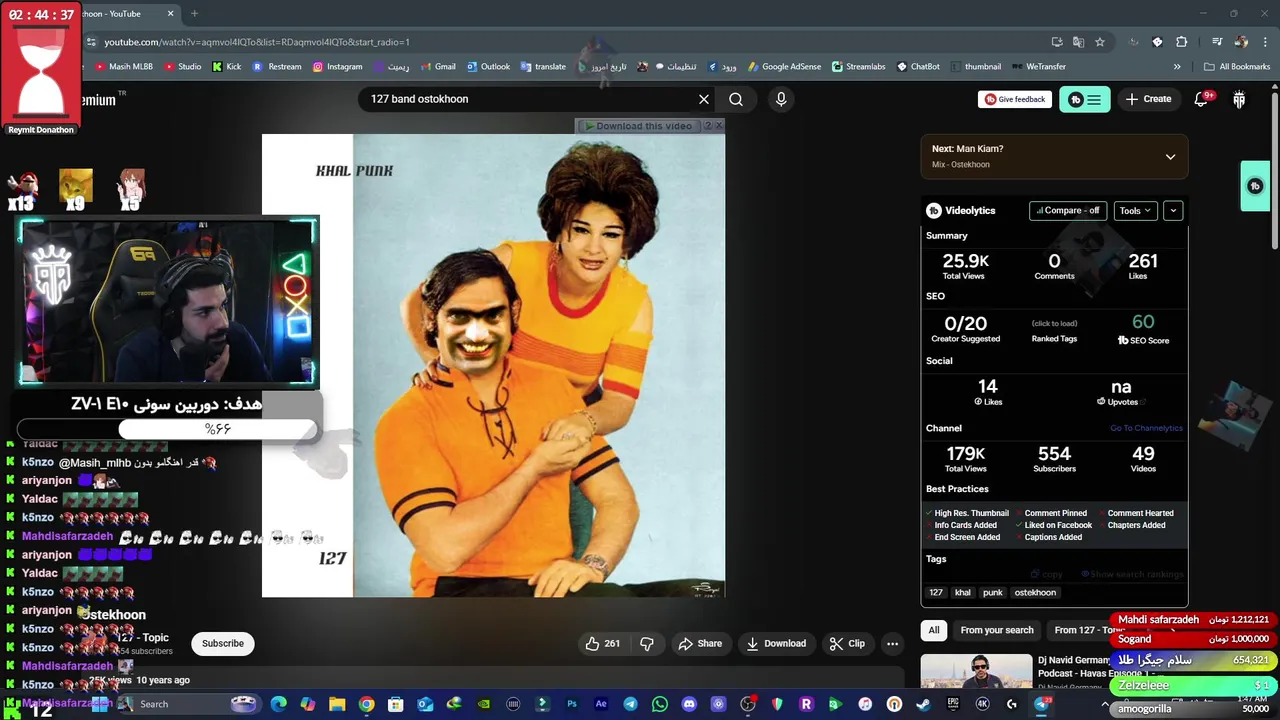Collapse Videolytics panel with chevron

click(x=1173, y=211)
